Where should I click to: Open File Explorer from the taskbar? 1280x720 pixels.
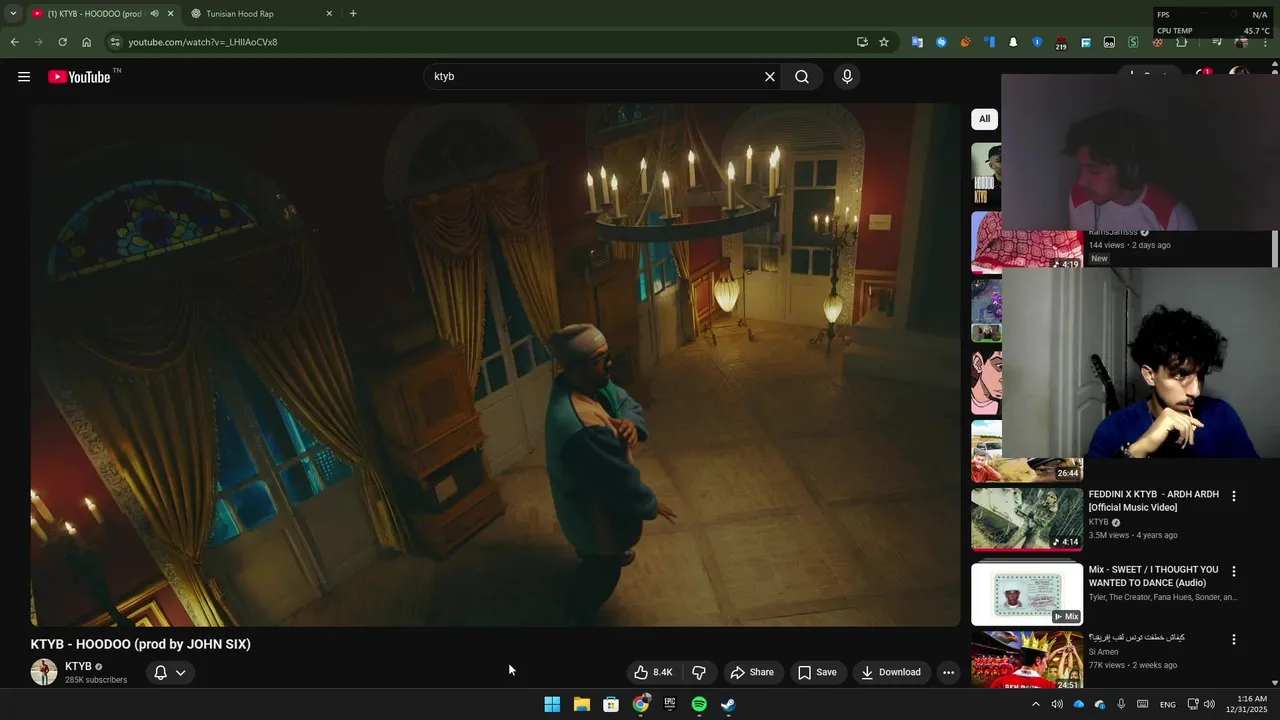click(581, 704)
